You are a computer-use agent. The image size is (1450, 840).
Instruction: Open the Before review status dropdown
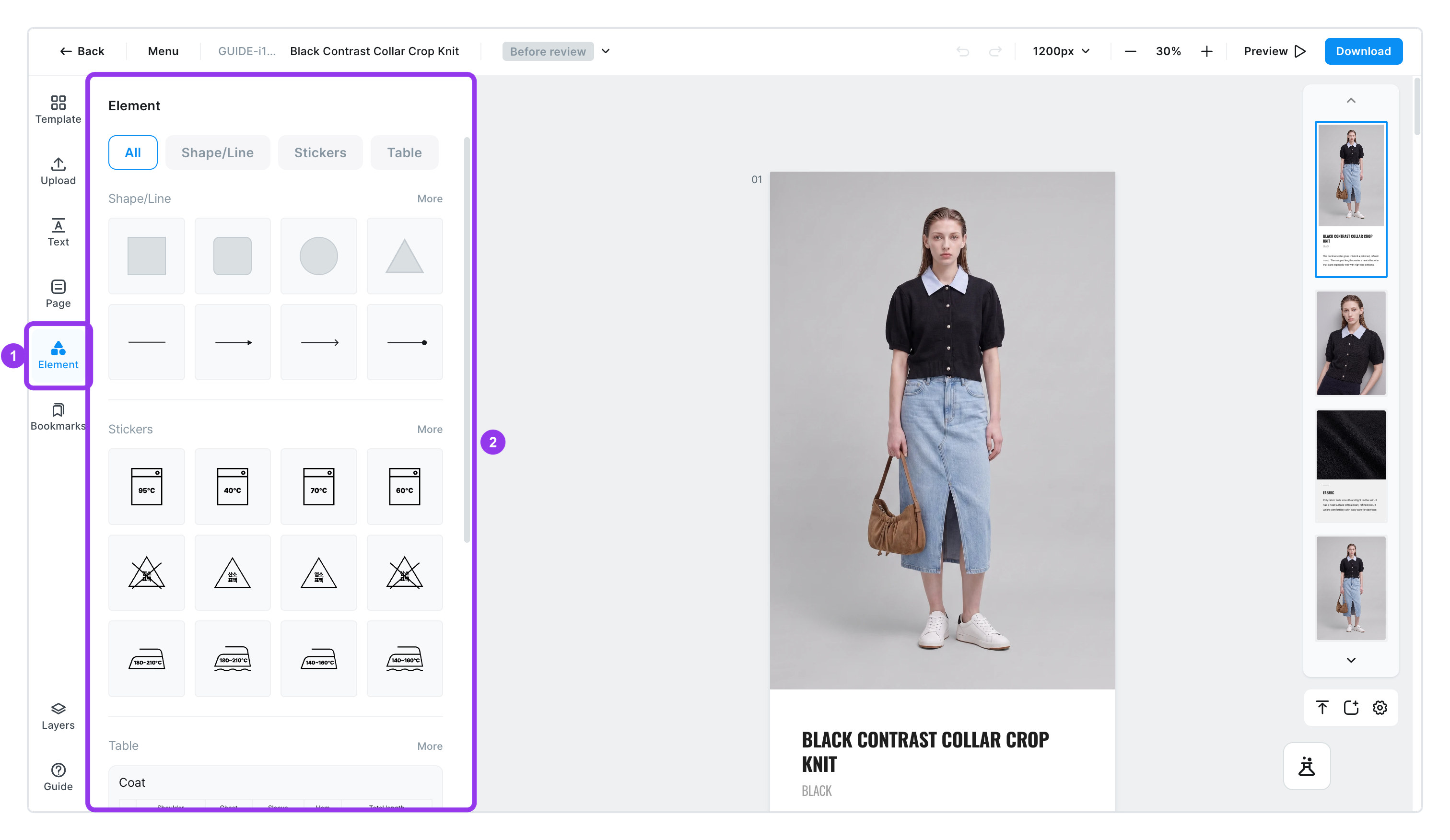coord(556,51)
